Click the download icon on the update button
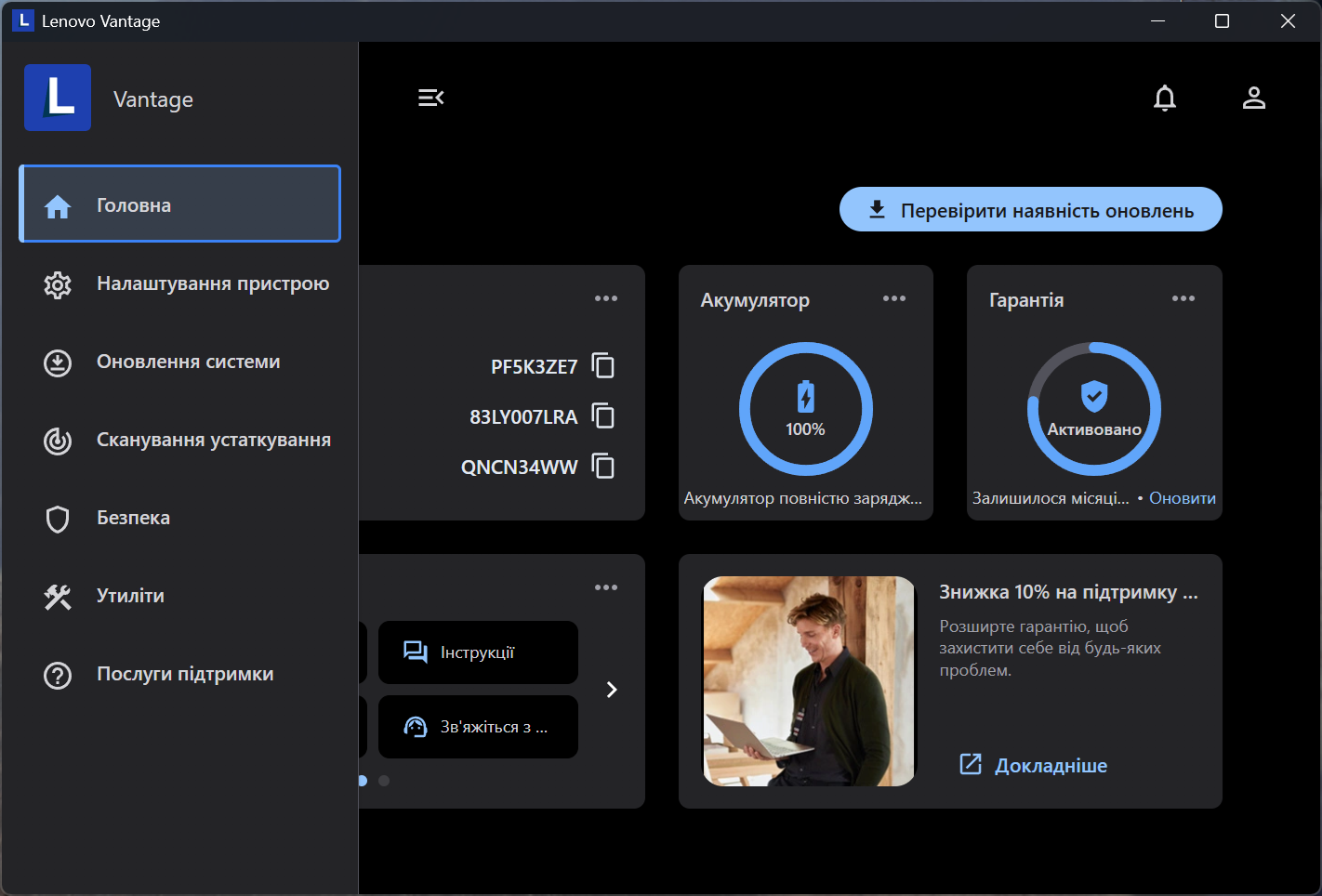 coord(877,210)
